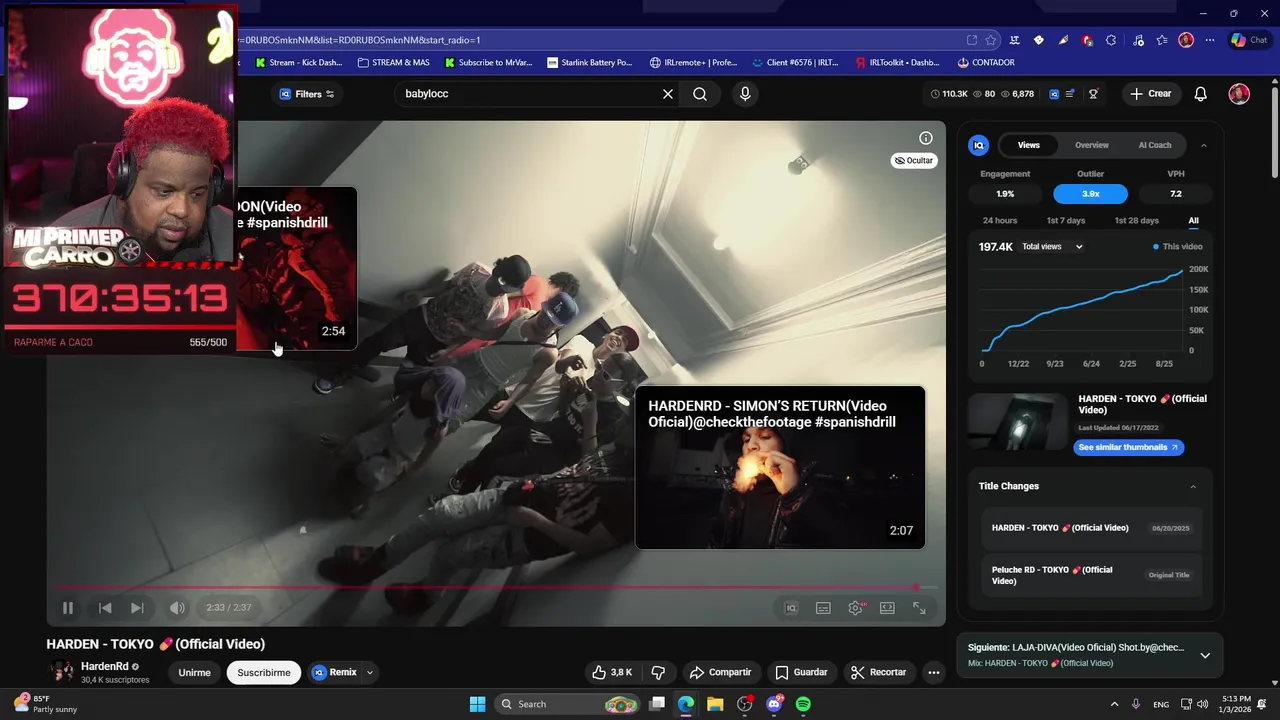Image resolution: width=1280 pixels, height=720 pixels.
Task: Switch to the AI Coach tab
Action: tap(1155, 145)
